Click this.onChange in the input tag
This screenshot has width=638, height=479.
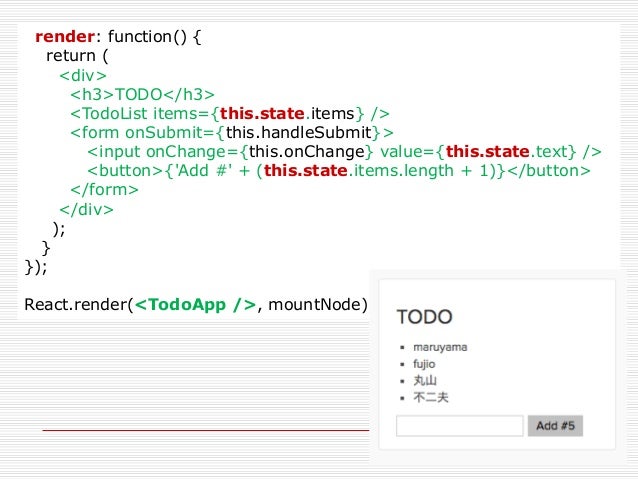coord(306,152)
